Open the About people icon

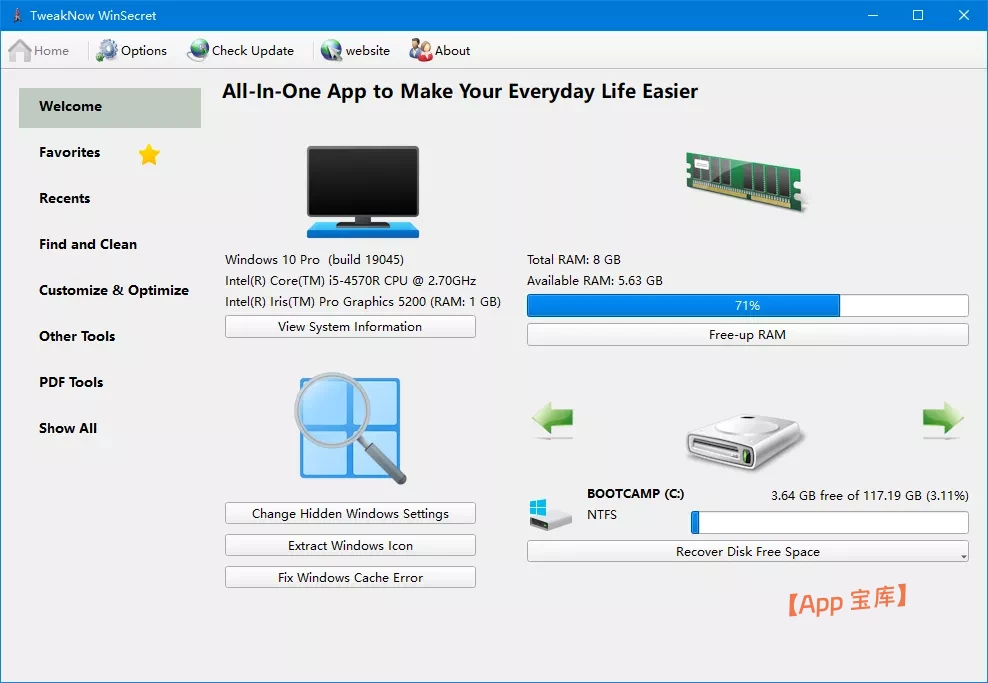(420, 51)
